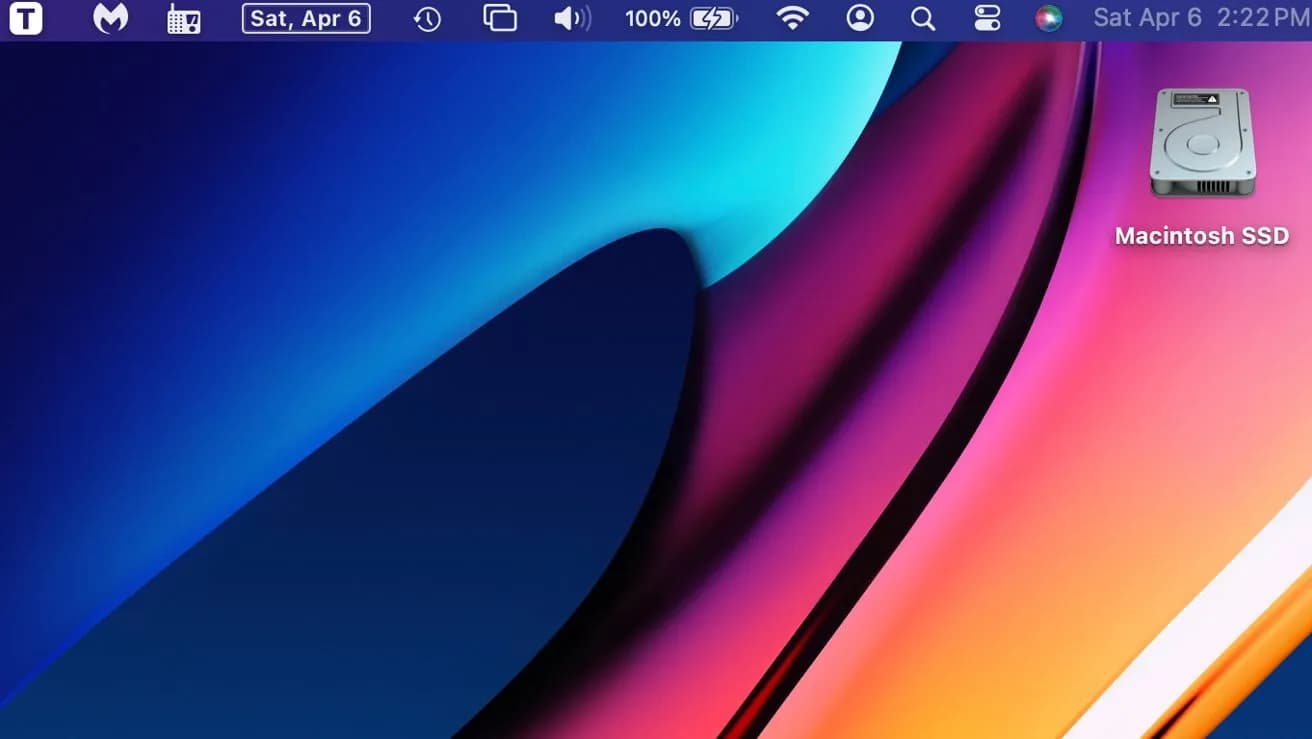Click the "Sat Apr 6 2:22 PM" clock
The image size is (1312, 739).
pyautogui.click(x=1200, y=19)
